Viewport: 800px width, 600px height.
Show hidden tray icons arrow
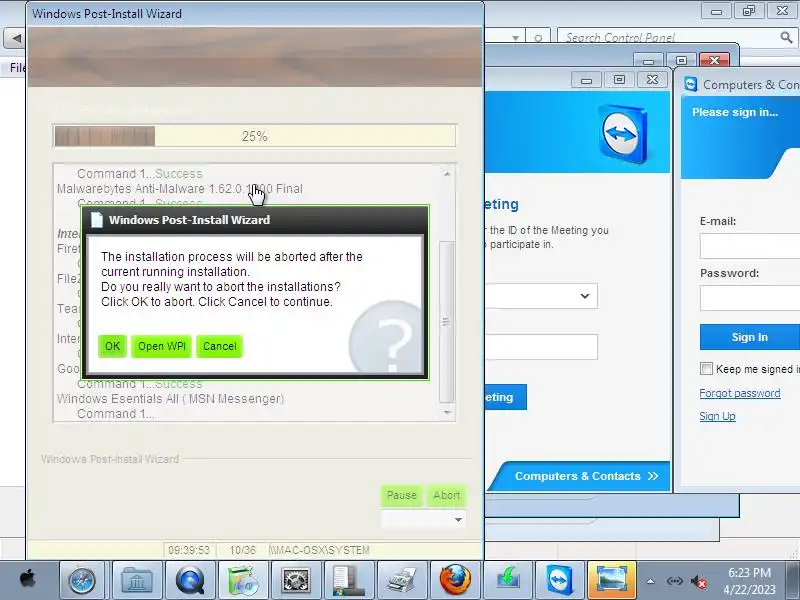point(651,581)
